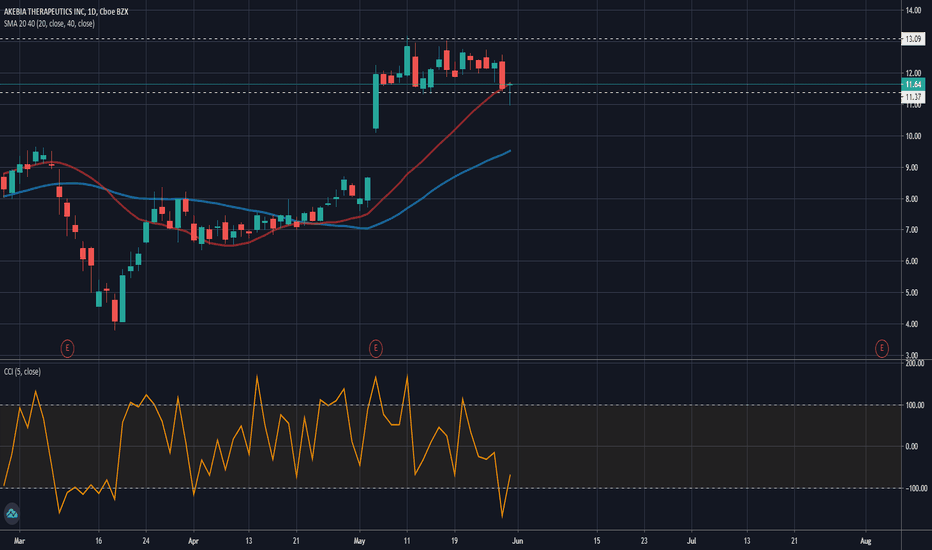
Task: Select the 11.64 current price label
Action: tap(913, 84)
